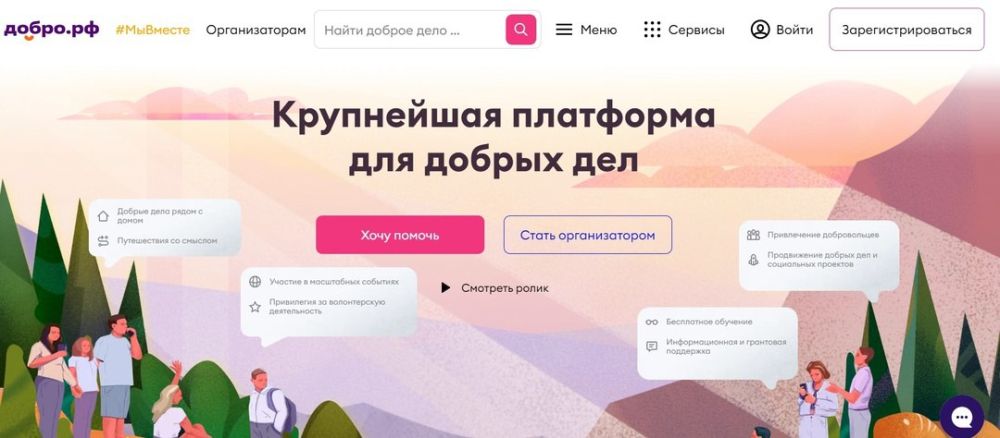Click the star icon for volunteer privileges
Viewport: 1000px width, 438px height.
click(x=255, y=307)
